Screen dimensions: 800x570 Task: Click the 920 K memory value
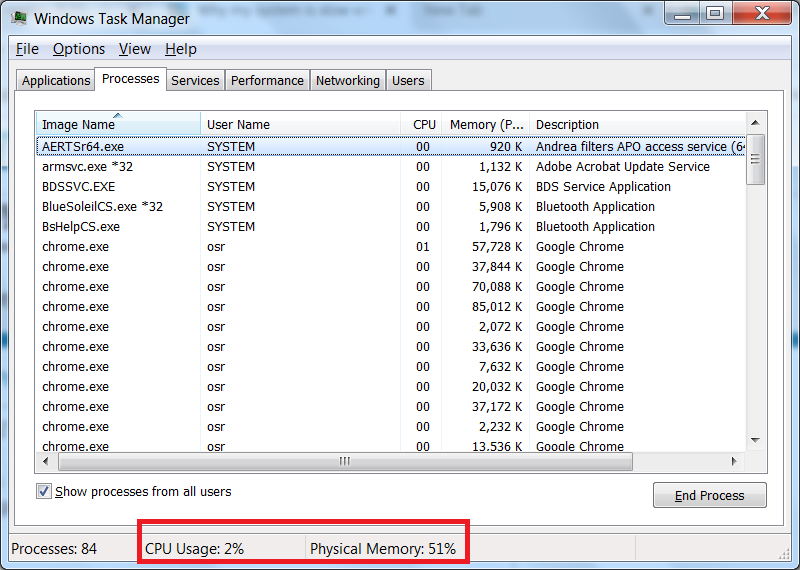[x=506, y=147]
